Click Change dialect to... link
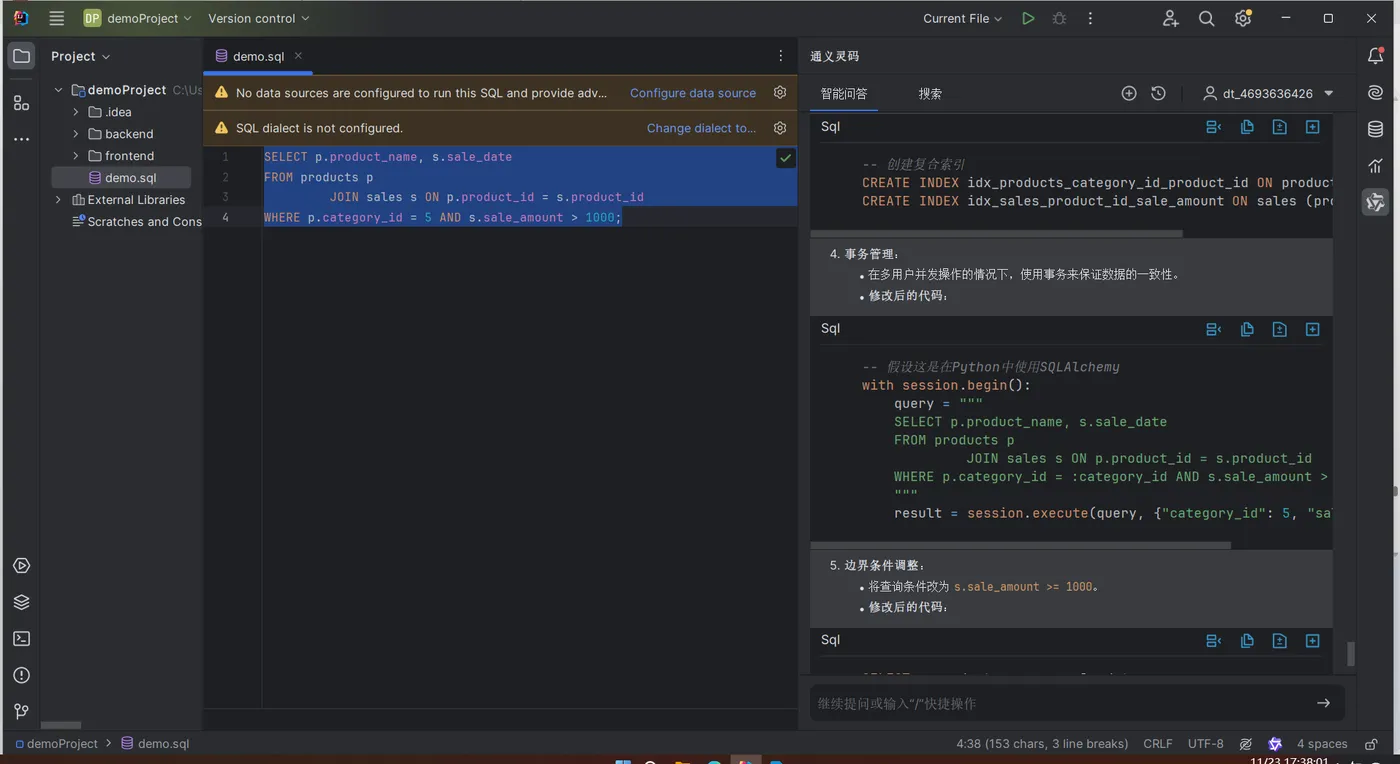Image resolution: width=1400 pixels, height=764 pixels. pyautogui.click(x=701, y=128)
